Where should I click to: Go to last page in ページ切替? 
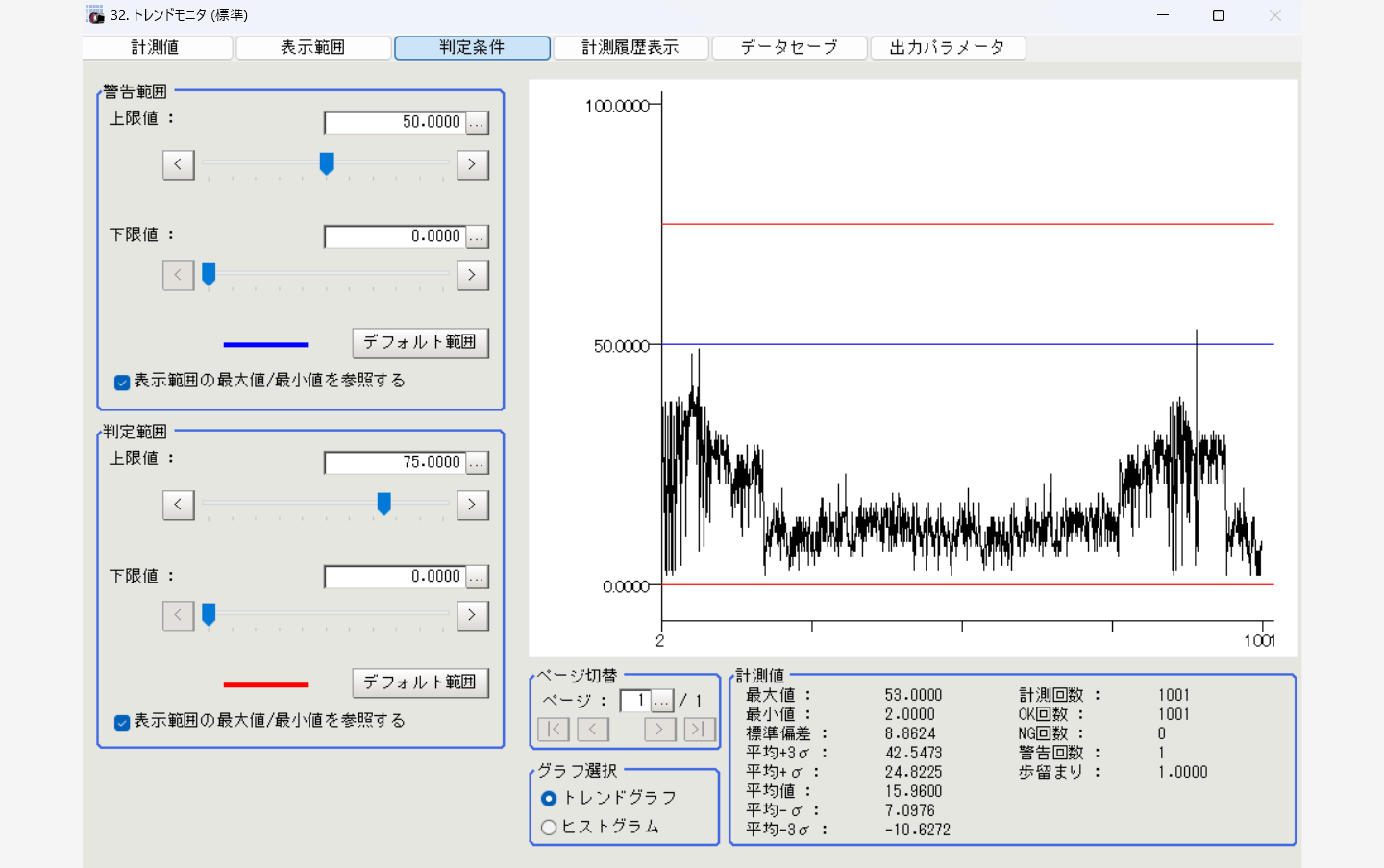(700, 730)
